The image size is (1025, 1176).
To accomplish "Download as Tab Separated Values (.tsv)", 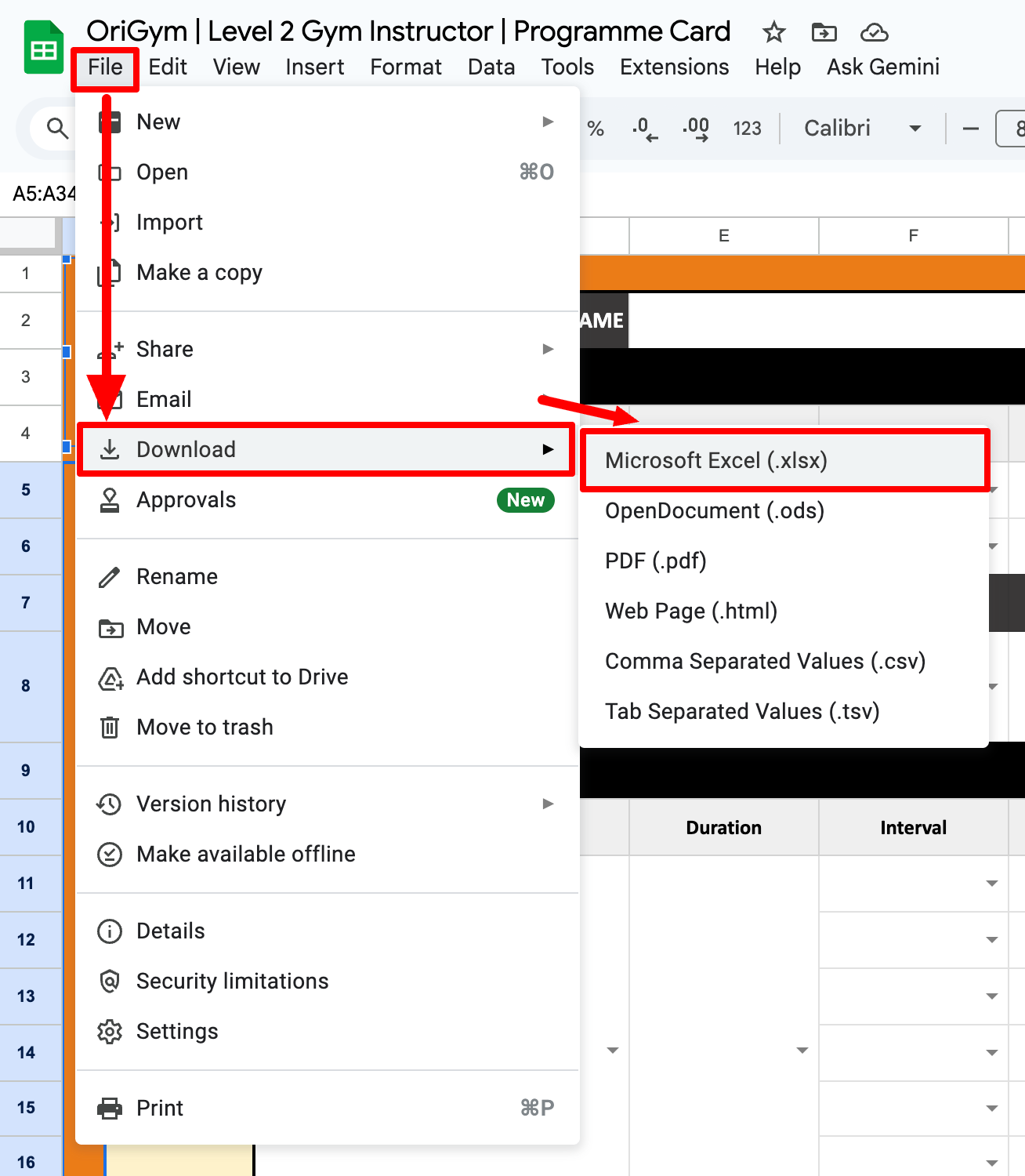I will [784, 711].
